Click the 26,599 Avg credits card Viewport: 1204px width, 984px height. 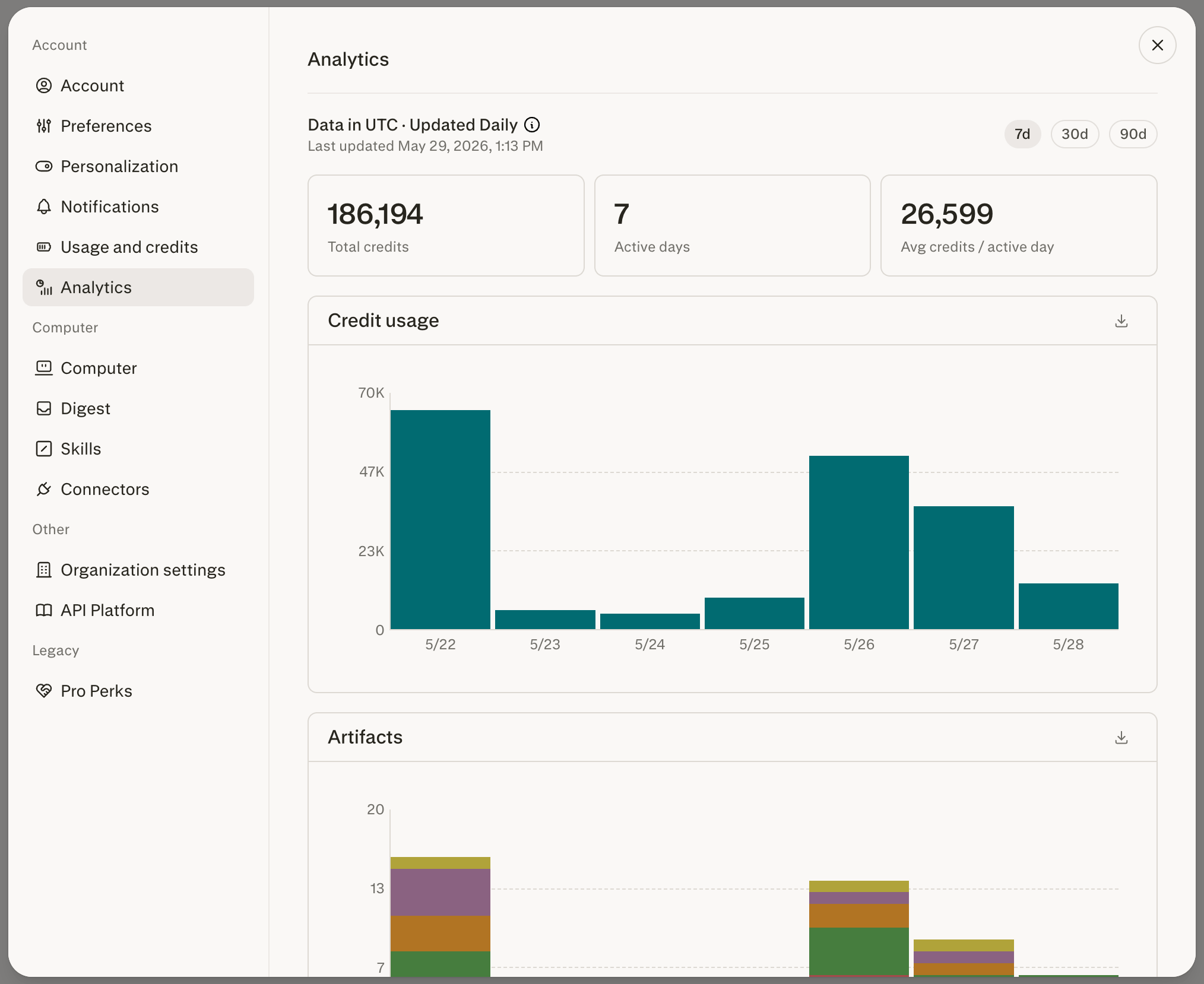click(x=1019, y=226)
